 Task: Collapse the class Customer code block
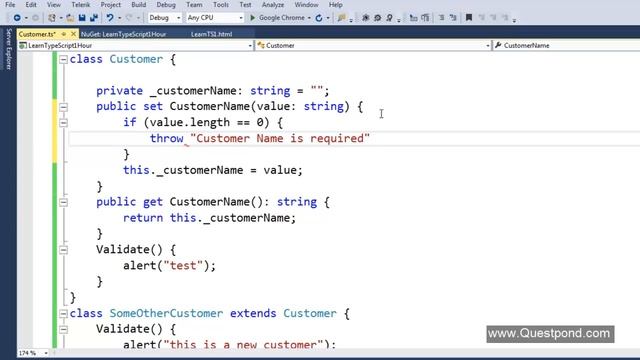click(63, 60)
